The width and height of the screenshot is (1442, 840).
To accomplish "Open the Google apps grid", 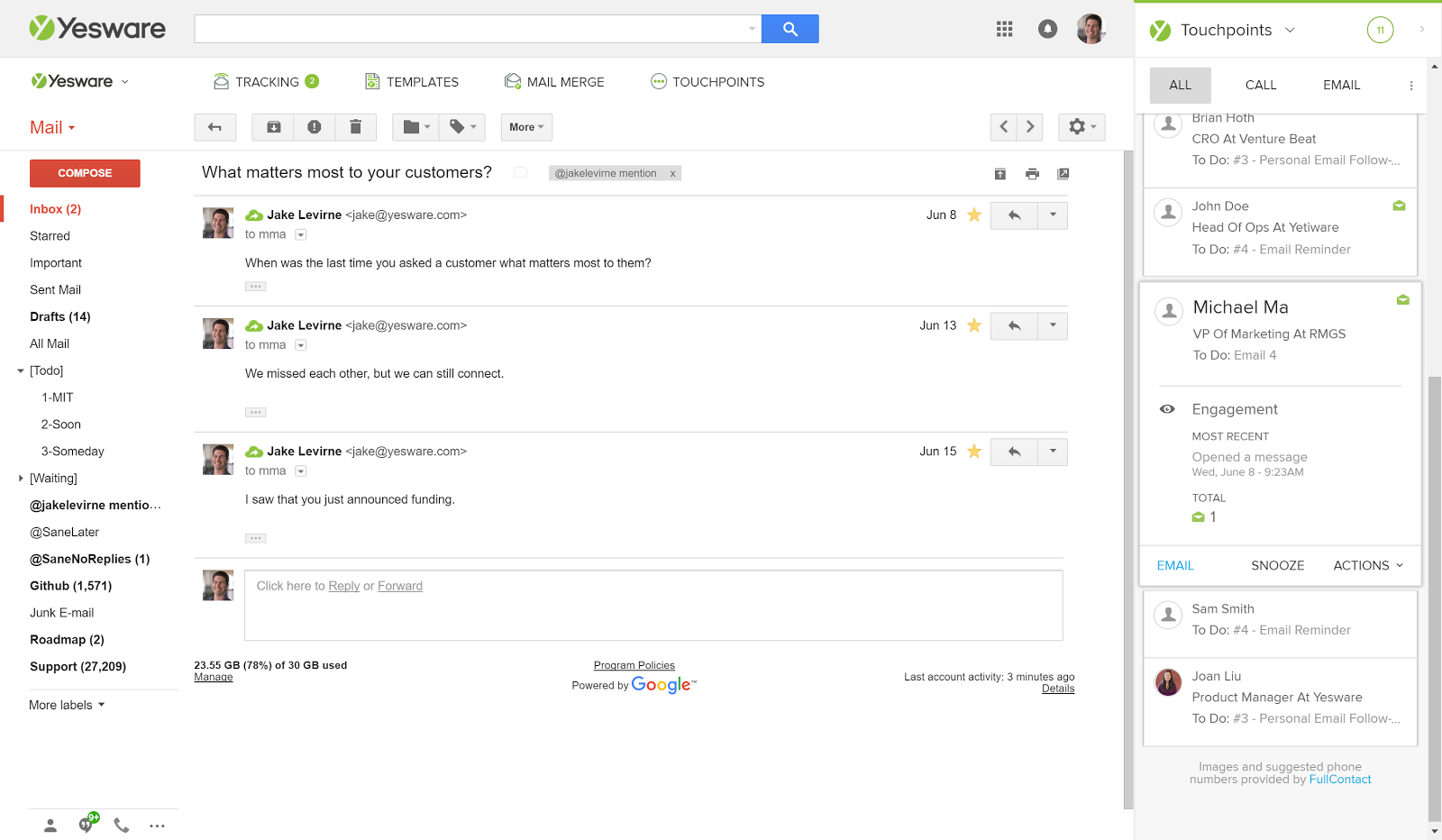I will coord(1004,29).
